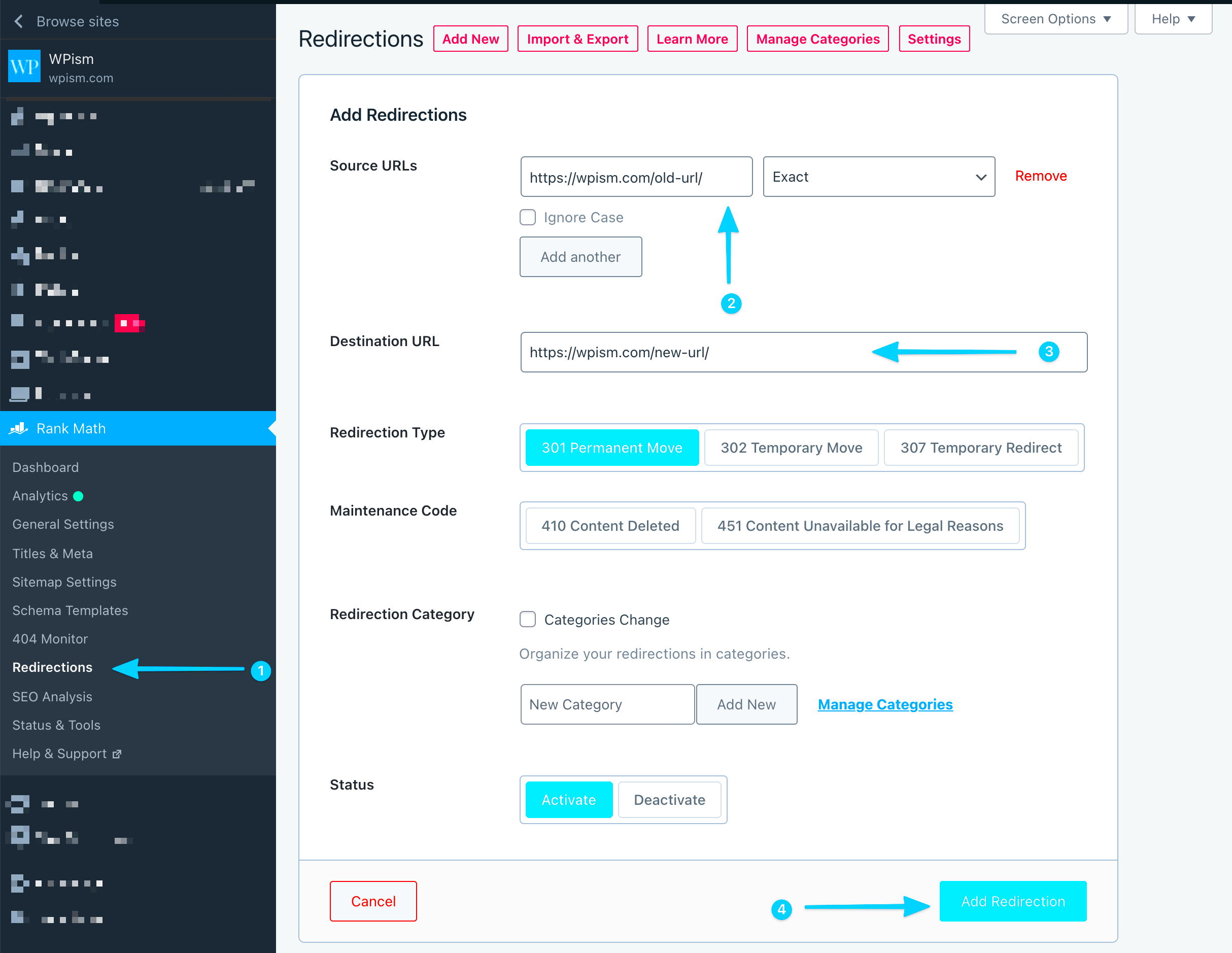The width and height of the screenshot is (1232, 953).
Task: Click the Rank Math icon in sidebar
Action: [19, 428]
